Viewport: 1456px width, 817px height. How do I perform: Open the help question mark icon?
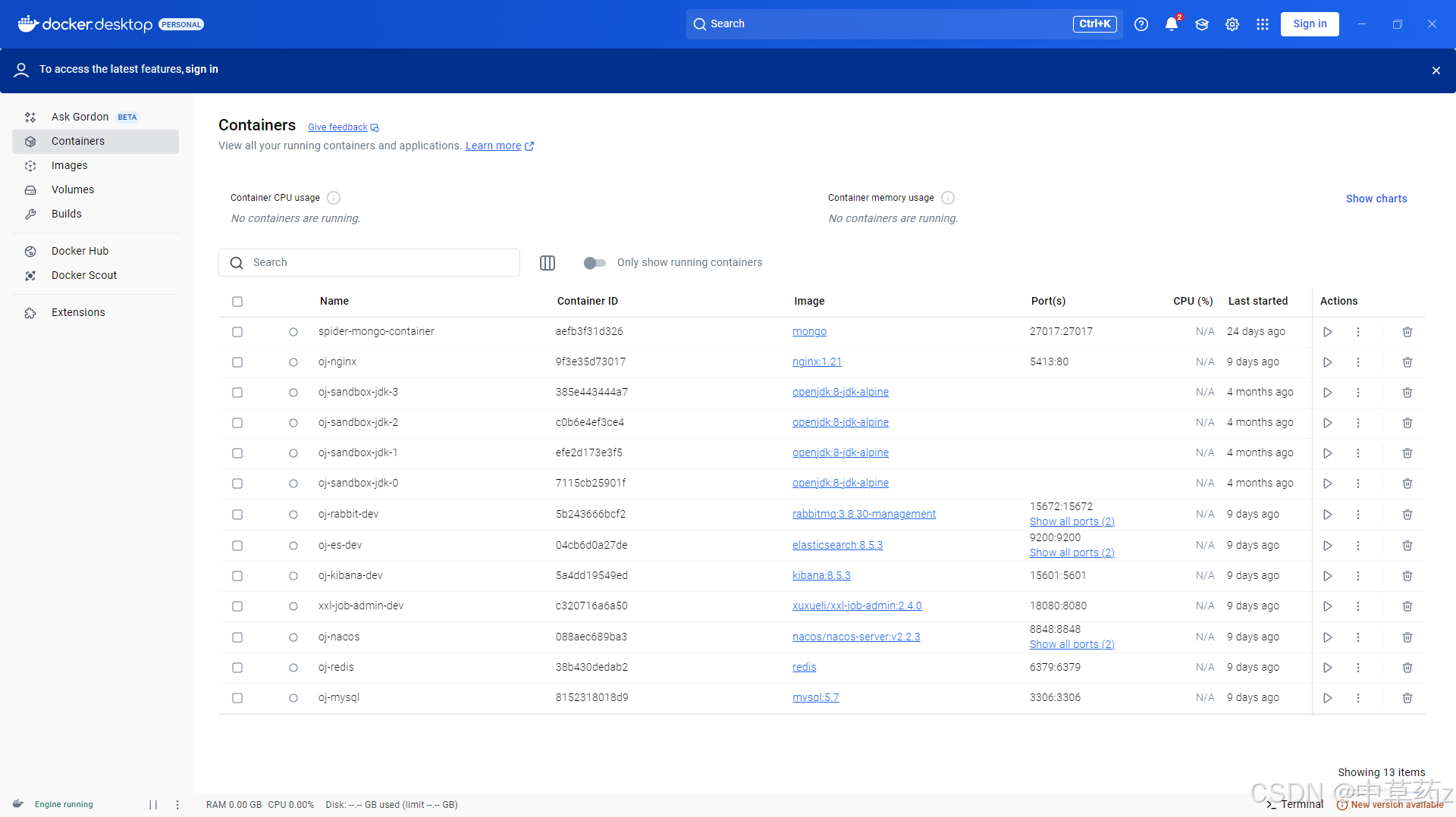pyautogui.click(x=1141, y=24)
